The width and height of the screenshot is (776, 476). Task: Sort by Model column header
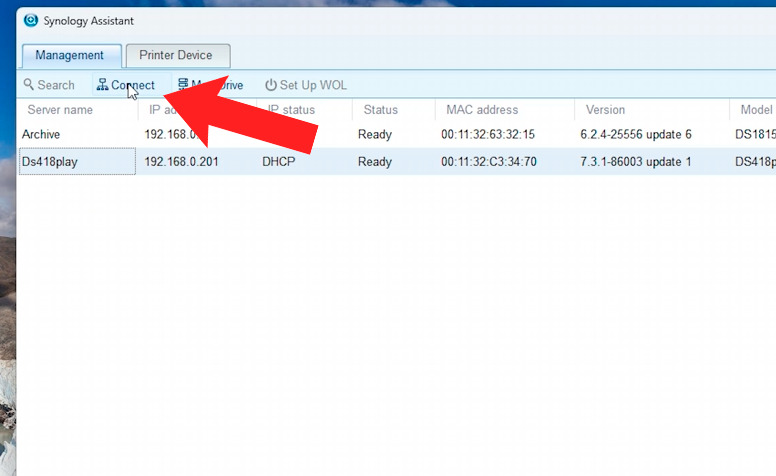[x=757, y=110]
